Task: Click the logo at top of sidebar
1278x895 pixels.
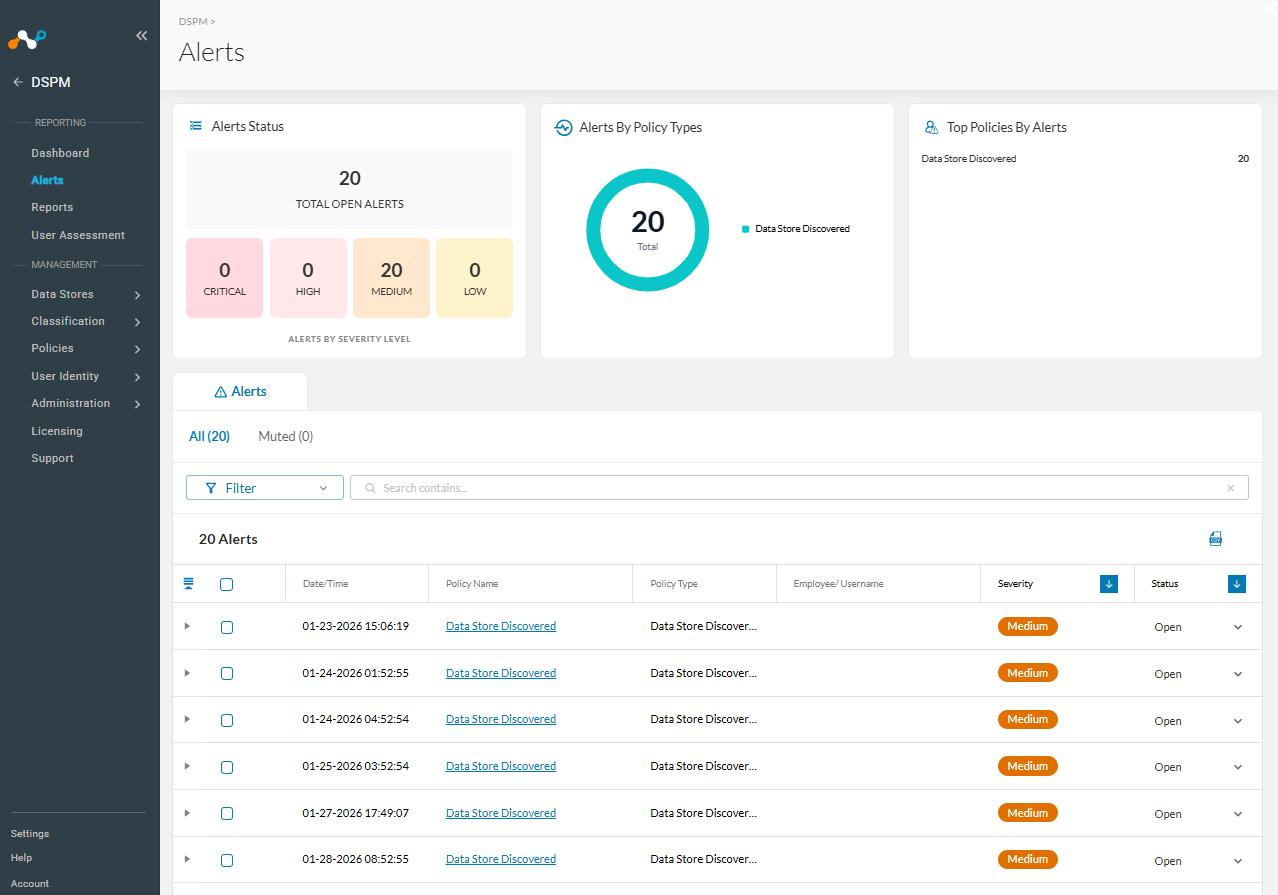Action: coord(27,39)
